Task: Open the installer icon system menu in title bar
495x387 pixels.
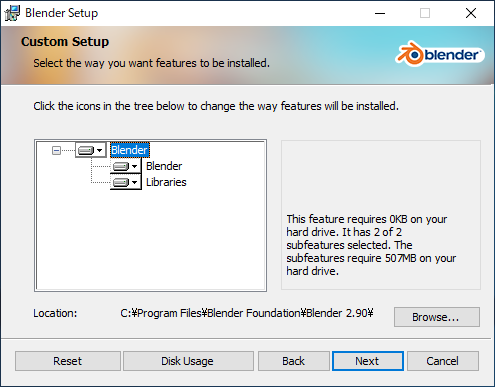Action: click(12, 13)
